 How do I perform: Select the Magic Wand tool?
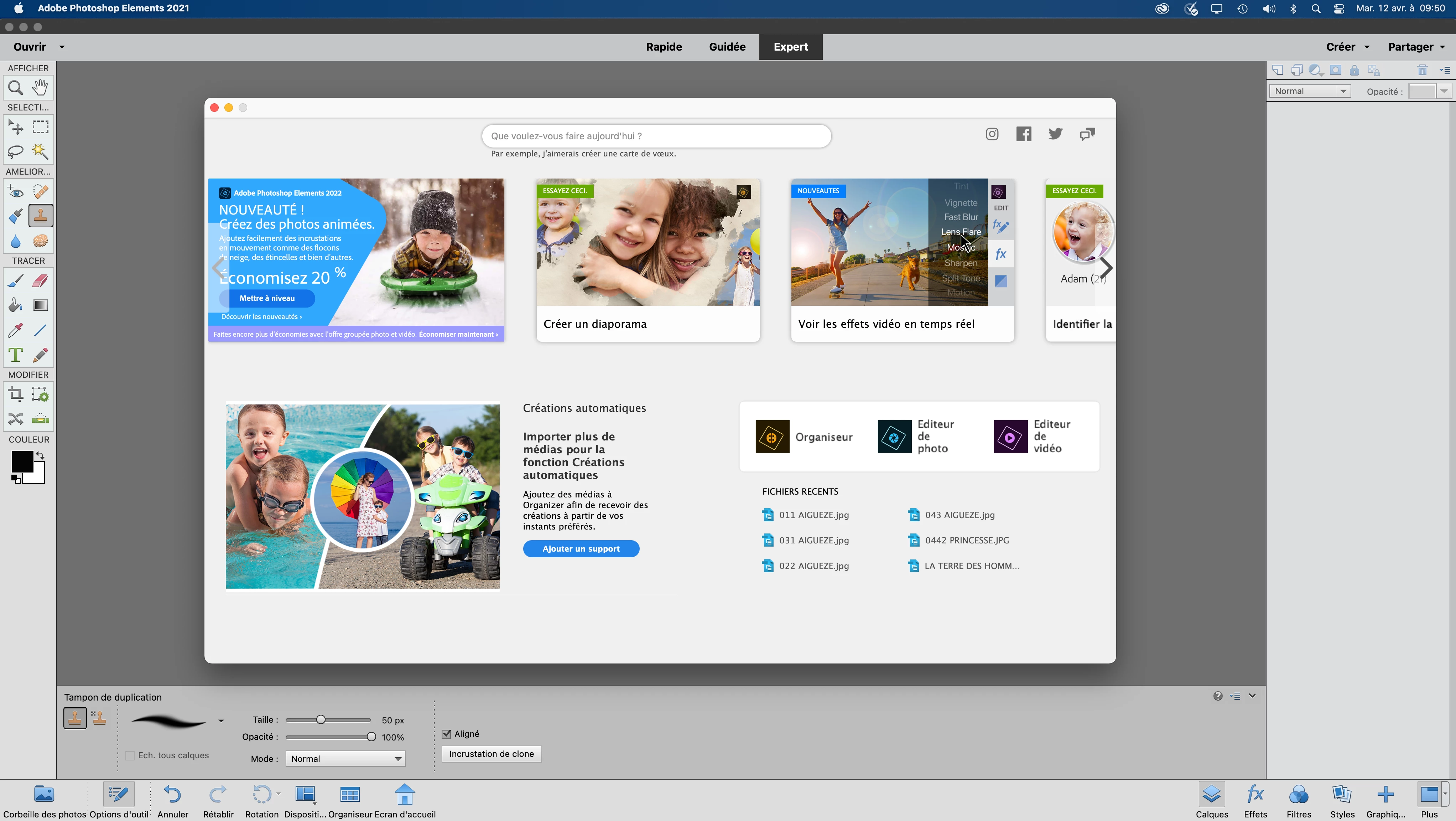40,151
